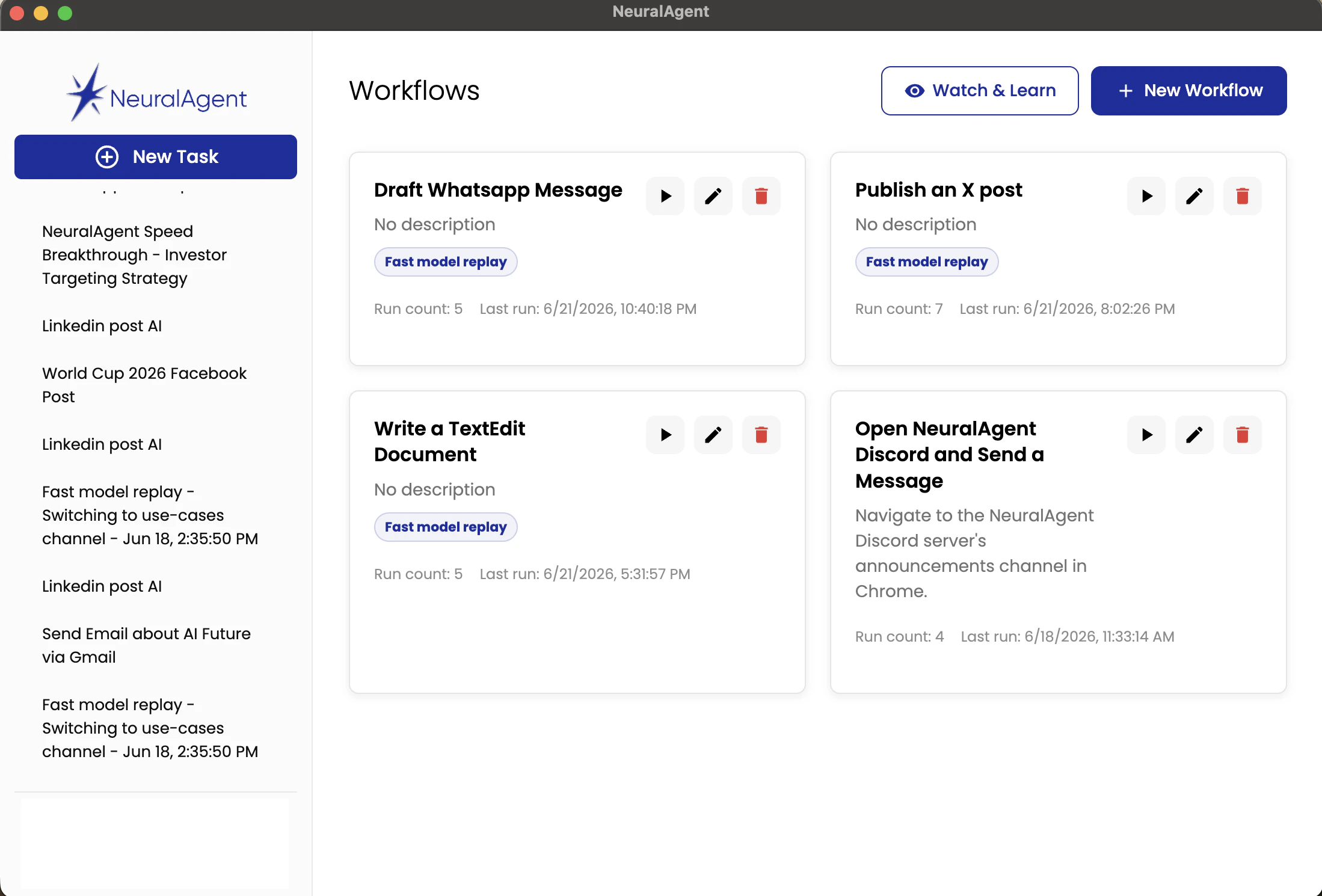The height and width of the screenshot is (896, 1322).
Task: Run the Write a TextEdit Document workflow
Action: [665, 435]
